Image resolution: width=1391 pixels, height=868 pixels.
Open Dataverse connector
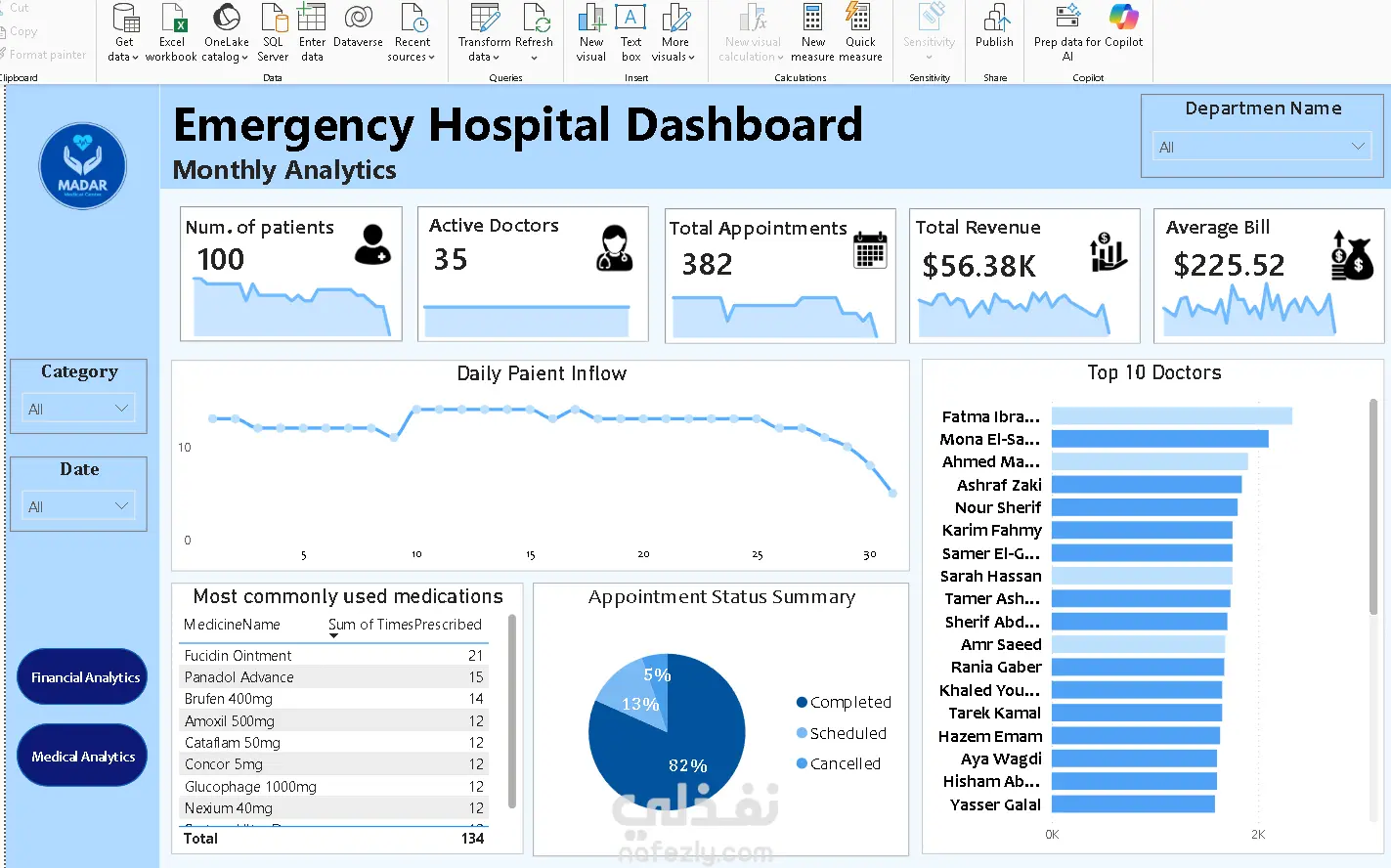[358, 26]
